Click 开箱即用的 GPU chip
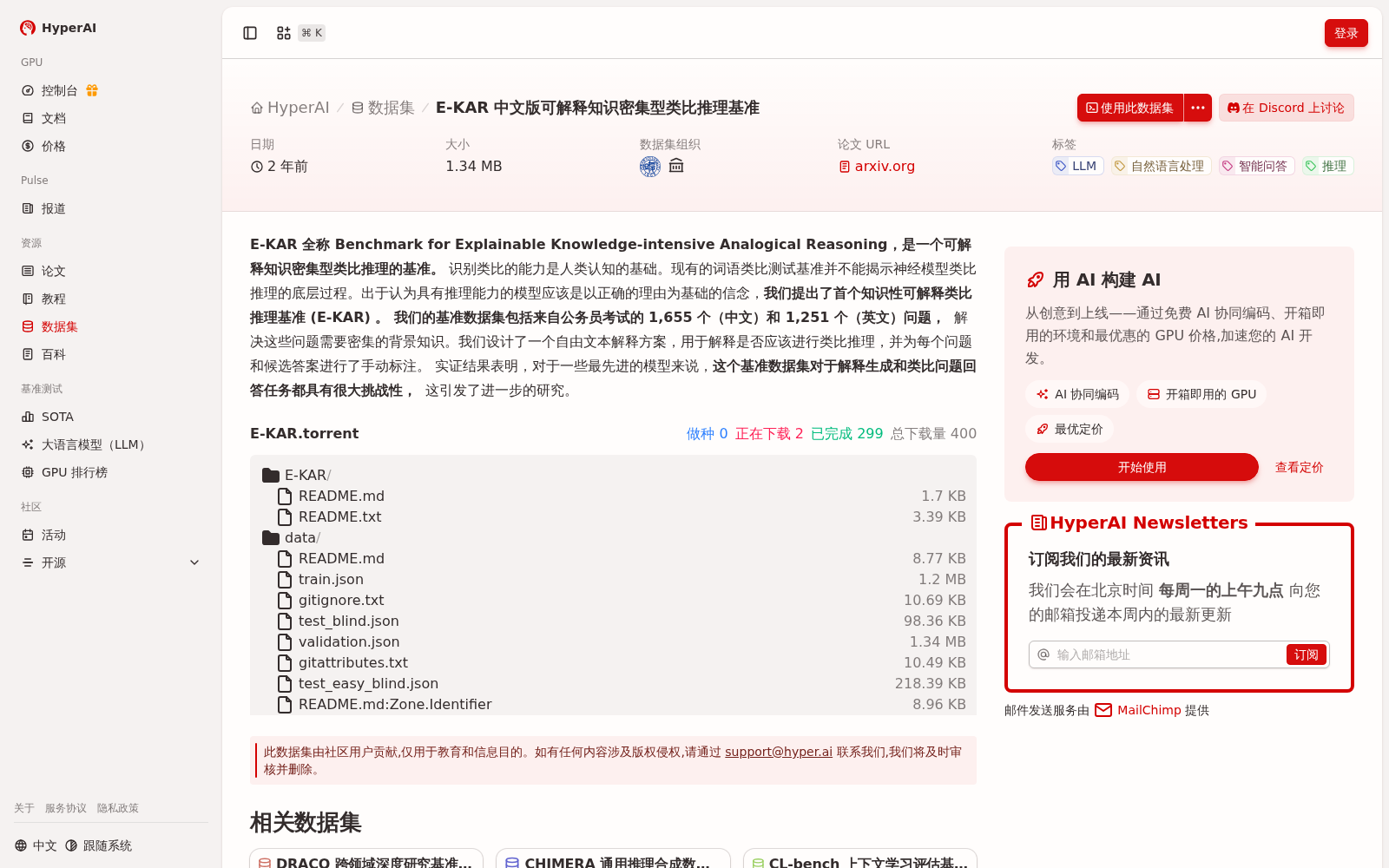 [x=1201, y=394]
